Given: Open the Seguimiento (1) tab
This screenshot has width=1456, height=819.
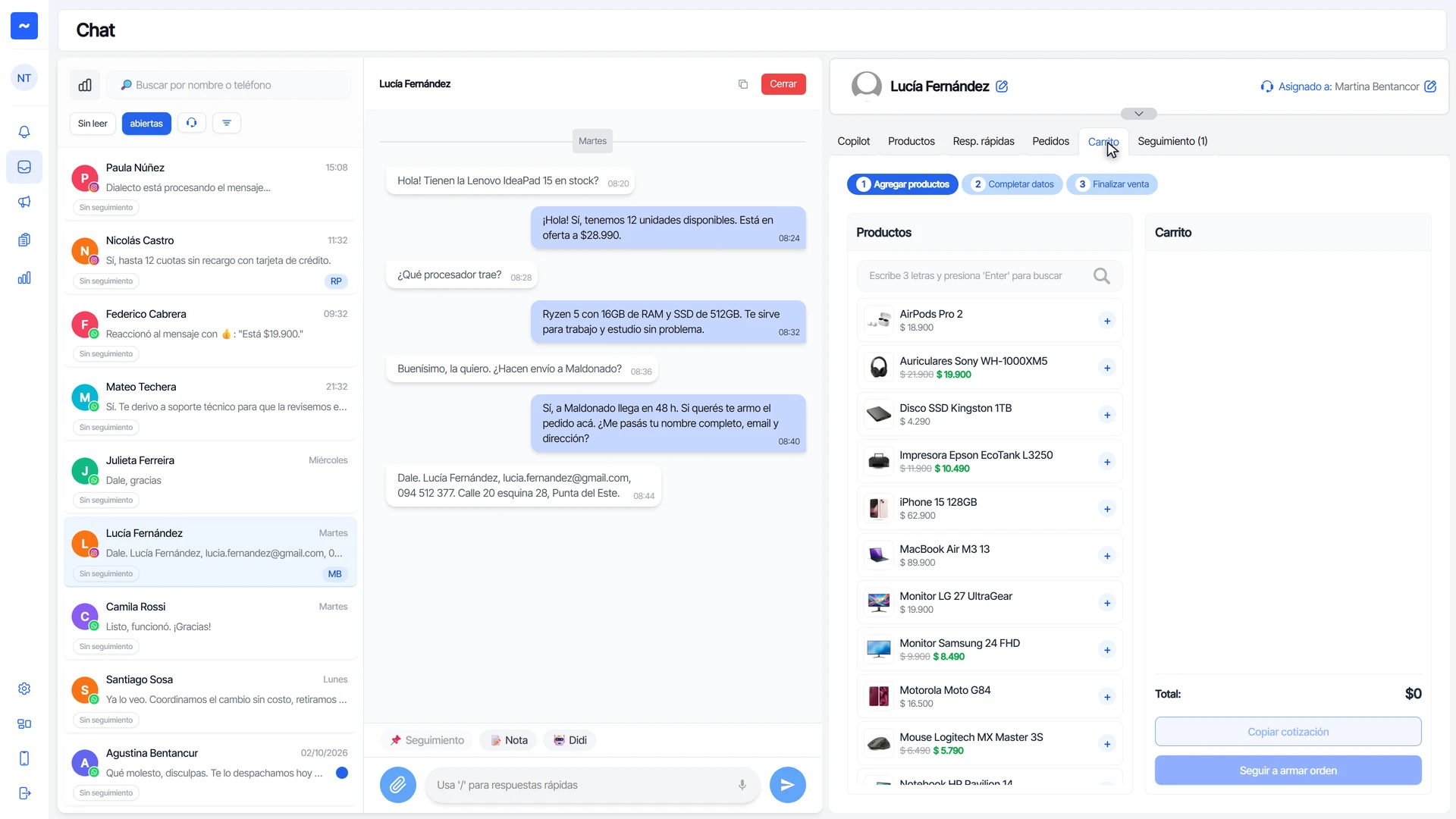Looking at the screenshot, I should click(1172, 141).
